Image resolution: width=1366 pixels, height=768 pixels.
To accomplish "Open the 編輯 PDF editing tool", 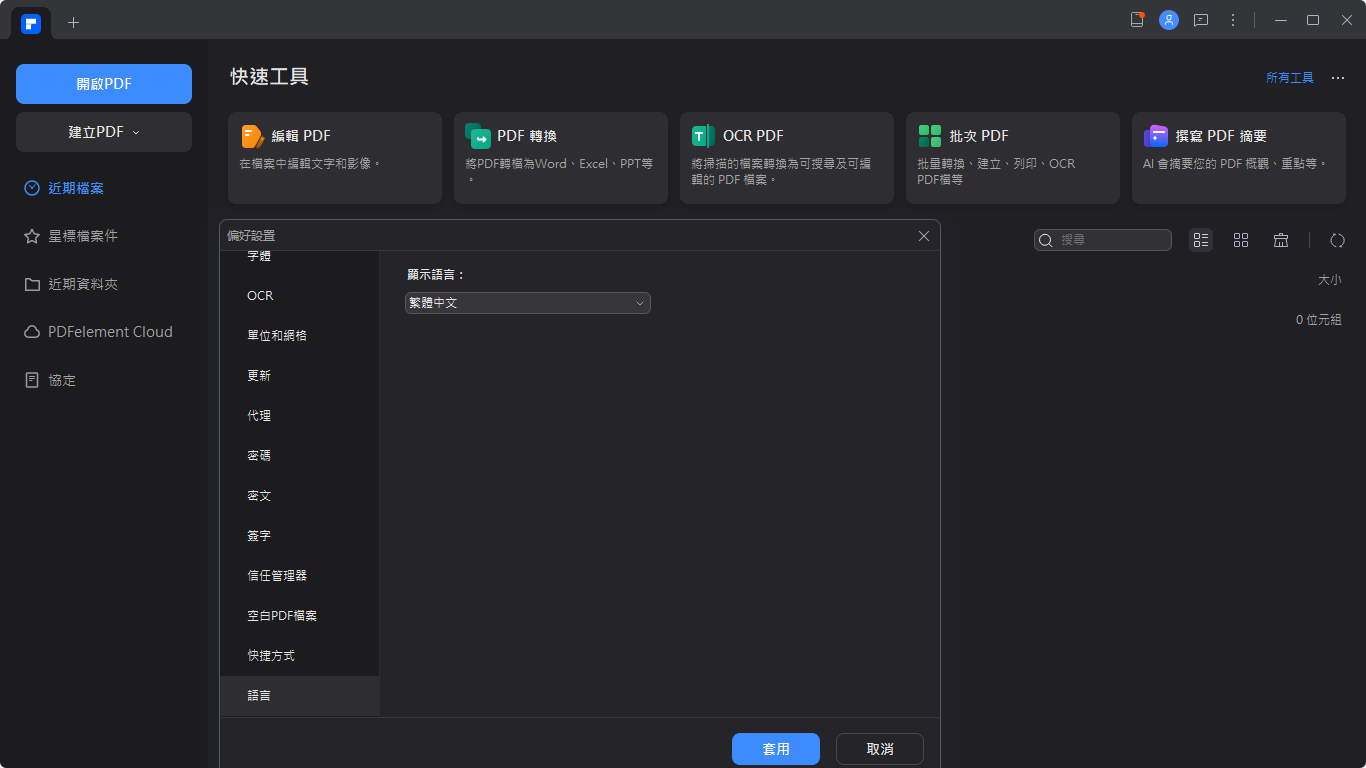I will (334, 157).
